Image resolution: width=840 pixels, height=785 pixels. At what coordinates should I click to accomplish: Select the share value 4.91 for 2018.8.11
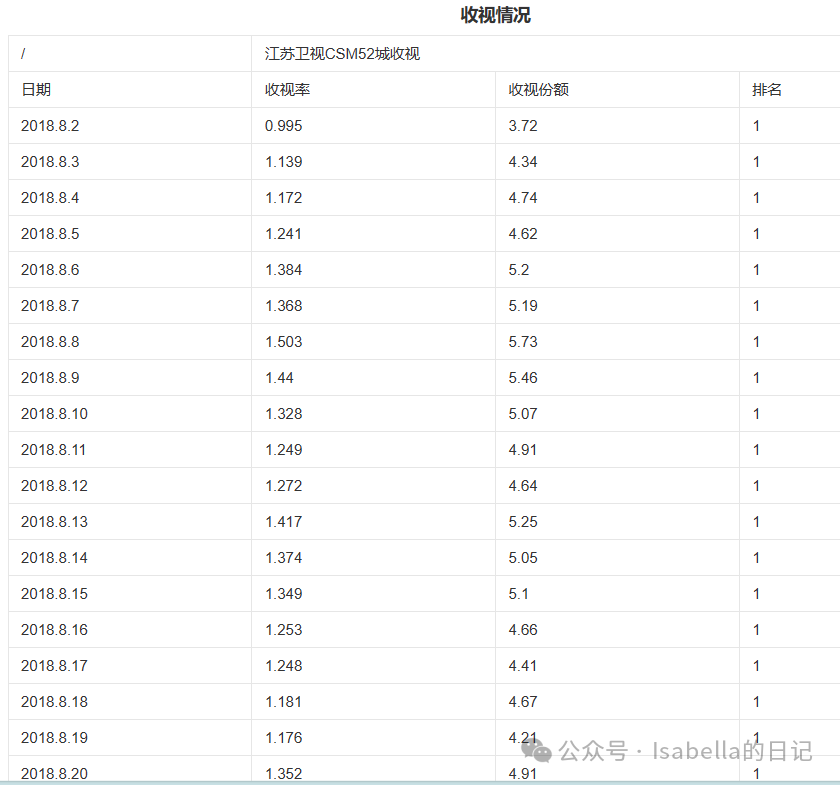click(522, 450)
